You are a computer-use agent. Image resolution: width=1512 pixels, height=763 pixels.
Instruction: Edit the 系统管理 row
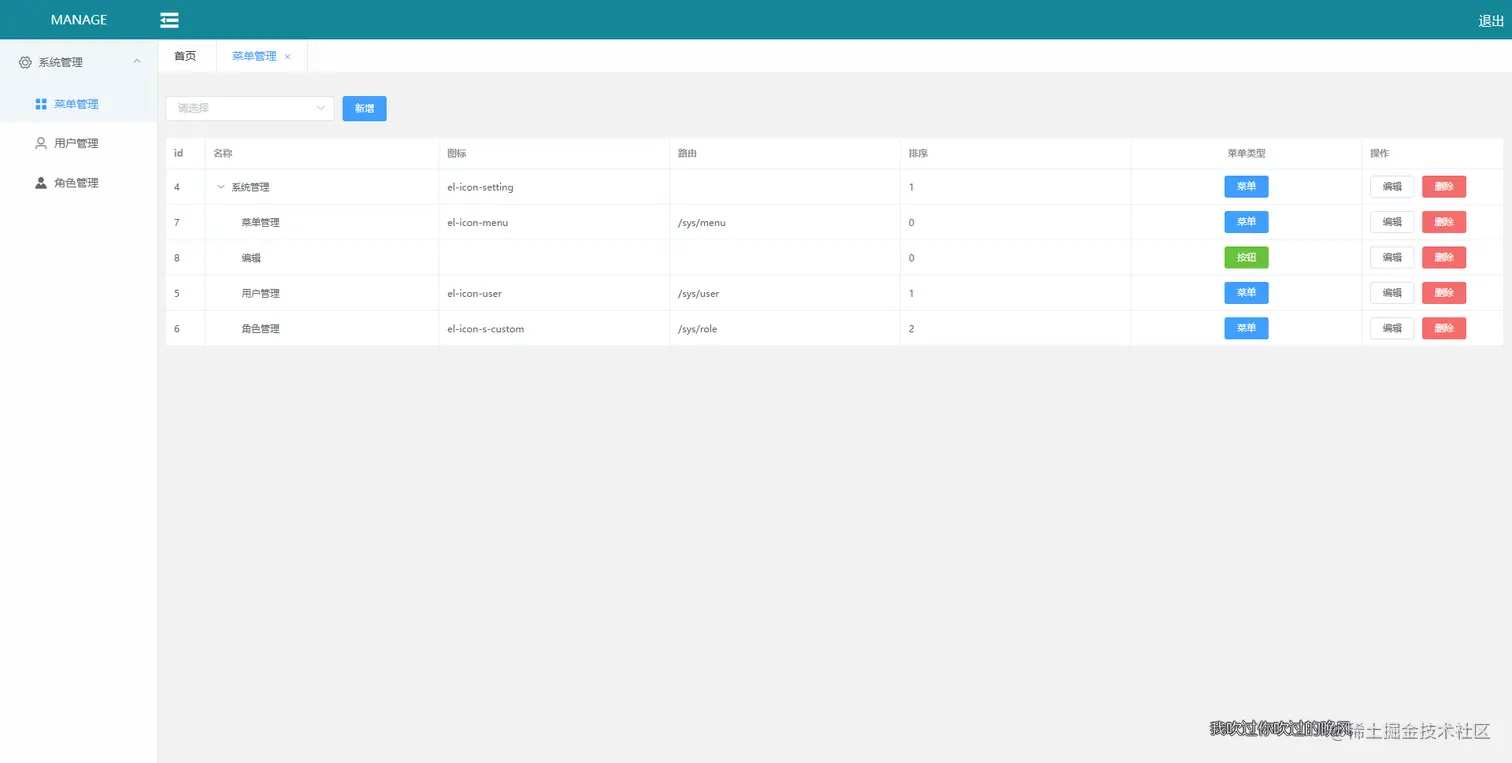1392,186
